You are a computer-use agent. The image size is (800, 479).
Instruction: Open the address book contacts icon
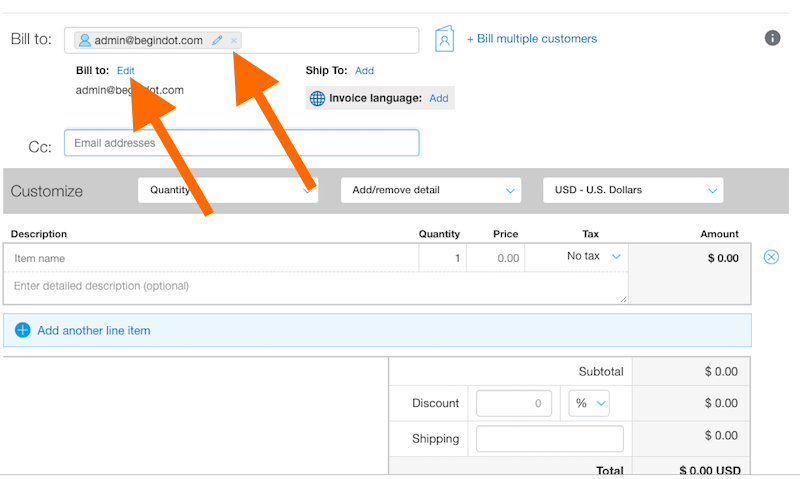[444, 39]
